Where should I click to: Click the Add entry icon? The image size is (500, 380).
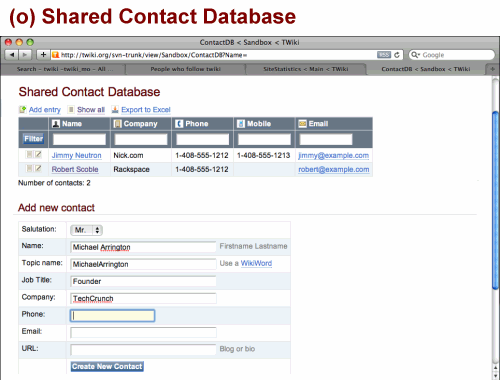point(23,109)
